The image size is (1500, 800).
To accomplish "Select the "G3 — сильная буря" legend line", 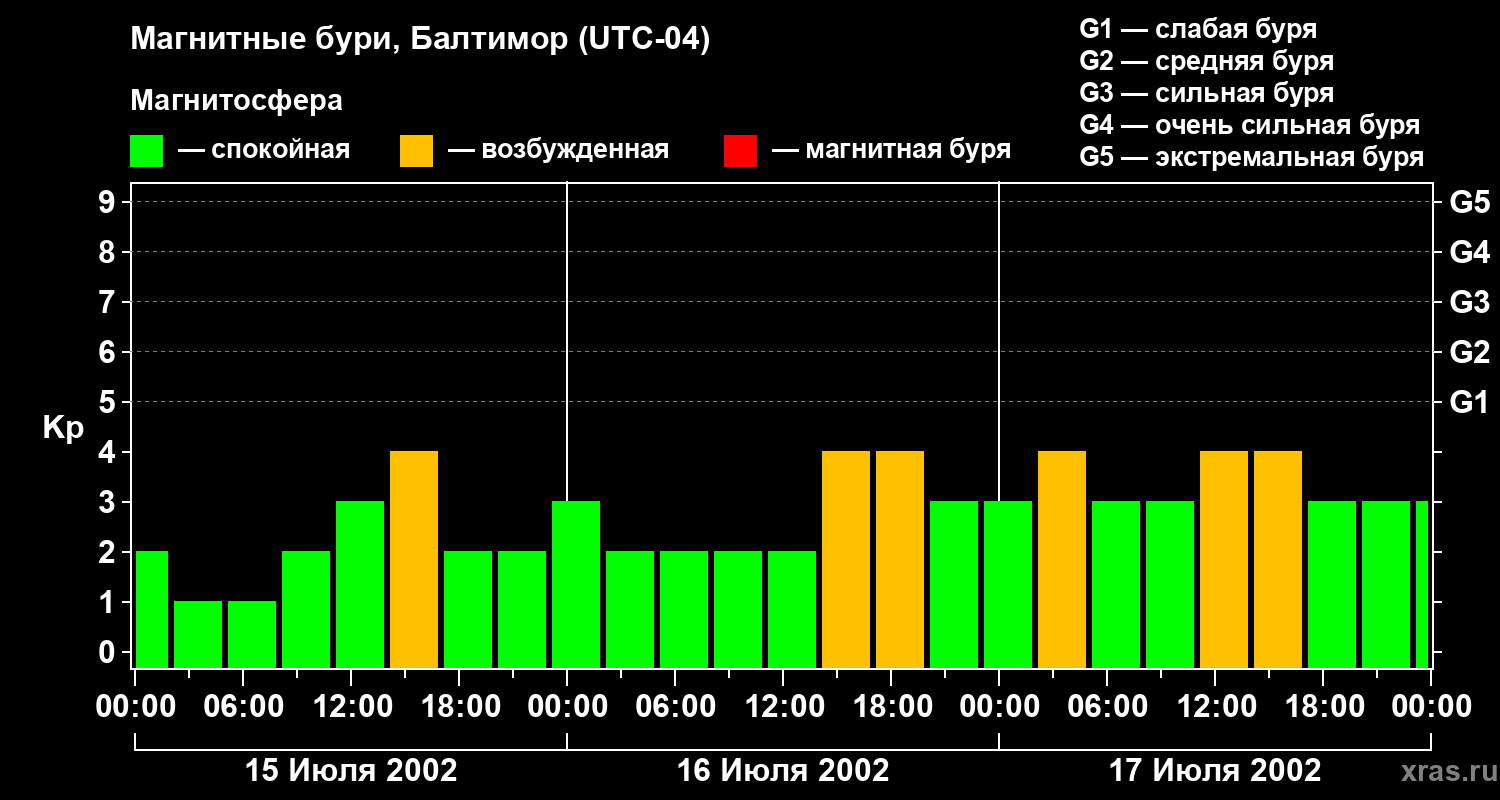I will [1206, 93].
